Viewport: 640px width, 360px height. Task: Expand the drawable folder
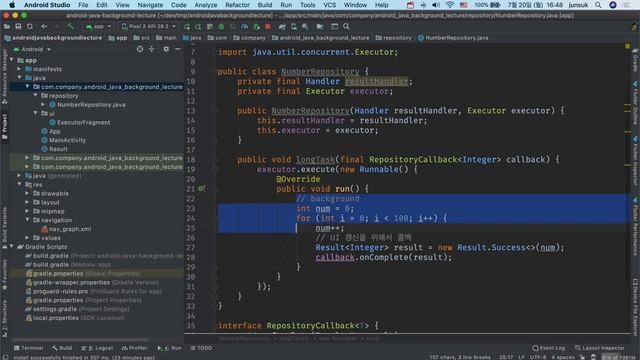[x=27, y=193]
